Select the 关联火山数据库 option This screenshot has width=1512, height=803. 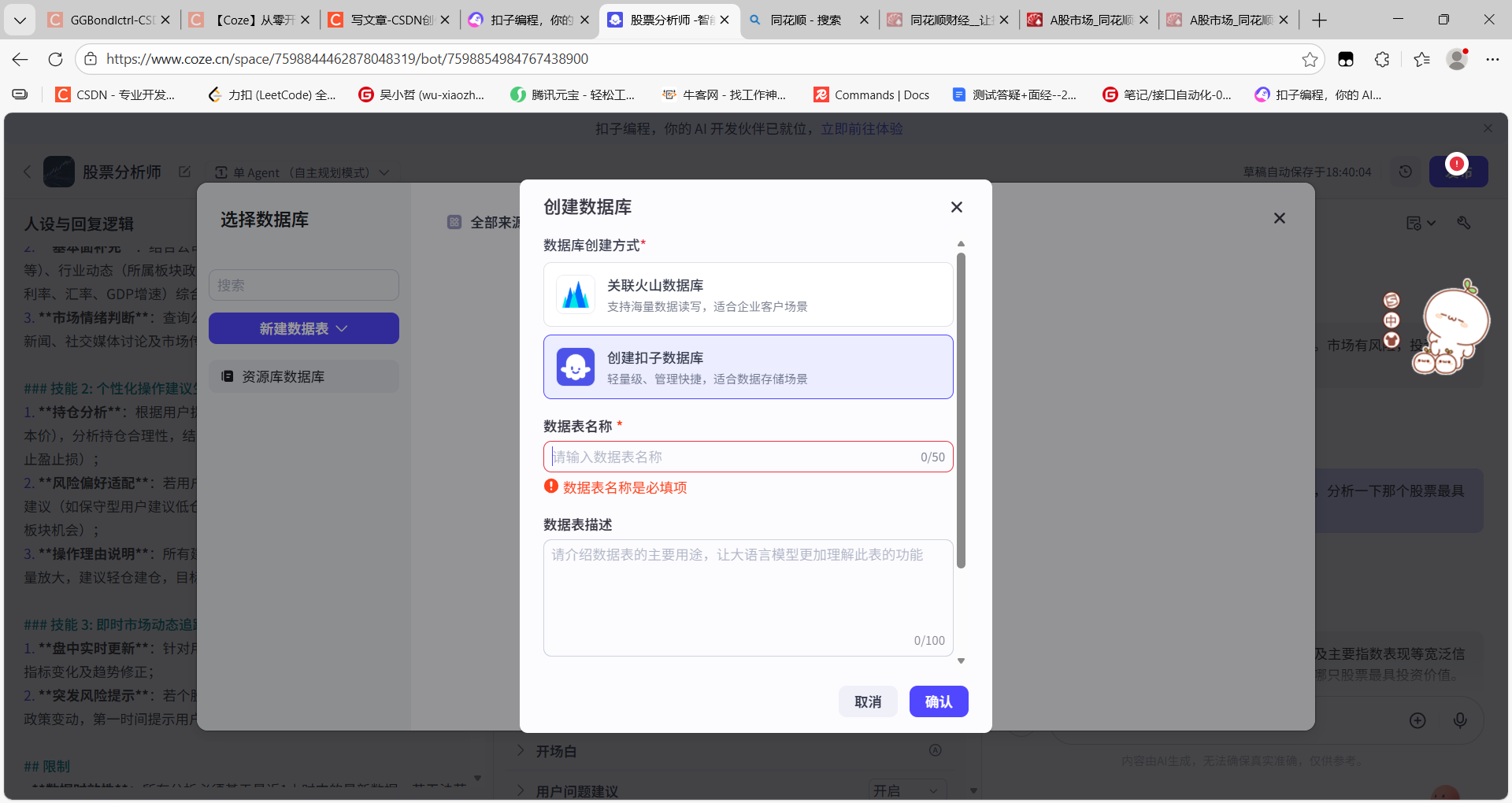pos(748,294)
